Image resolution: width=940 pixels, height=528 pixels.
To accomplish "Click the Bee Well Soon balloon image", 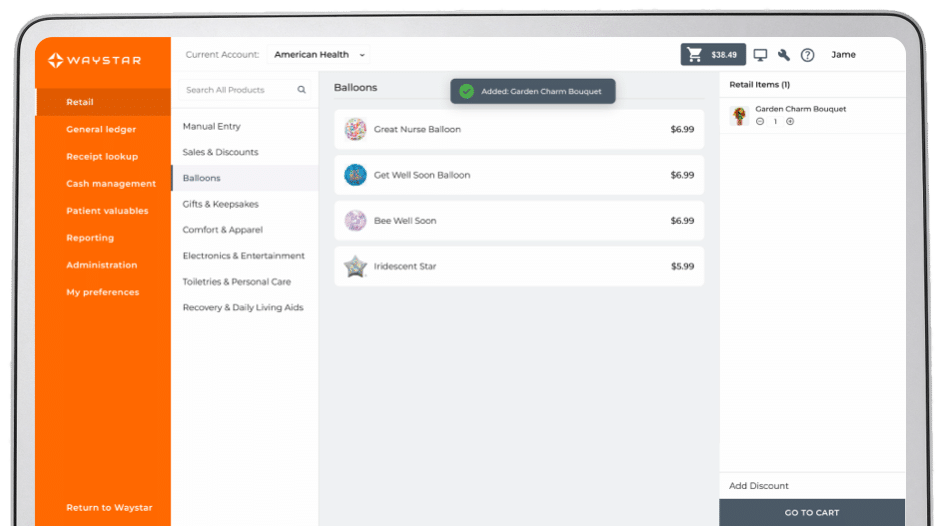I will point(355,221).
